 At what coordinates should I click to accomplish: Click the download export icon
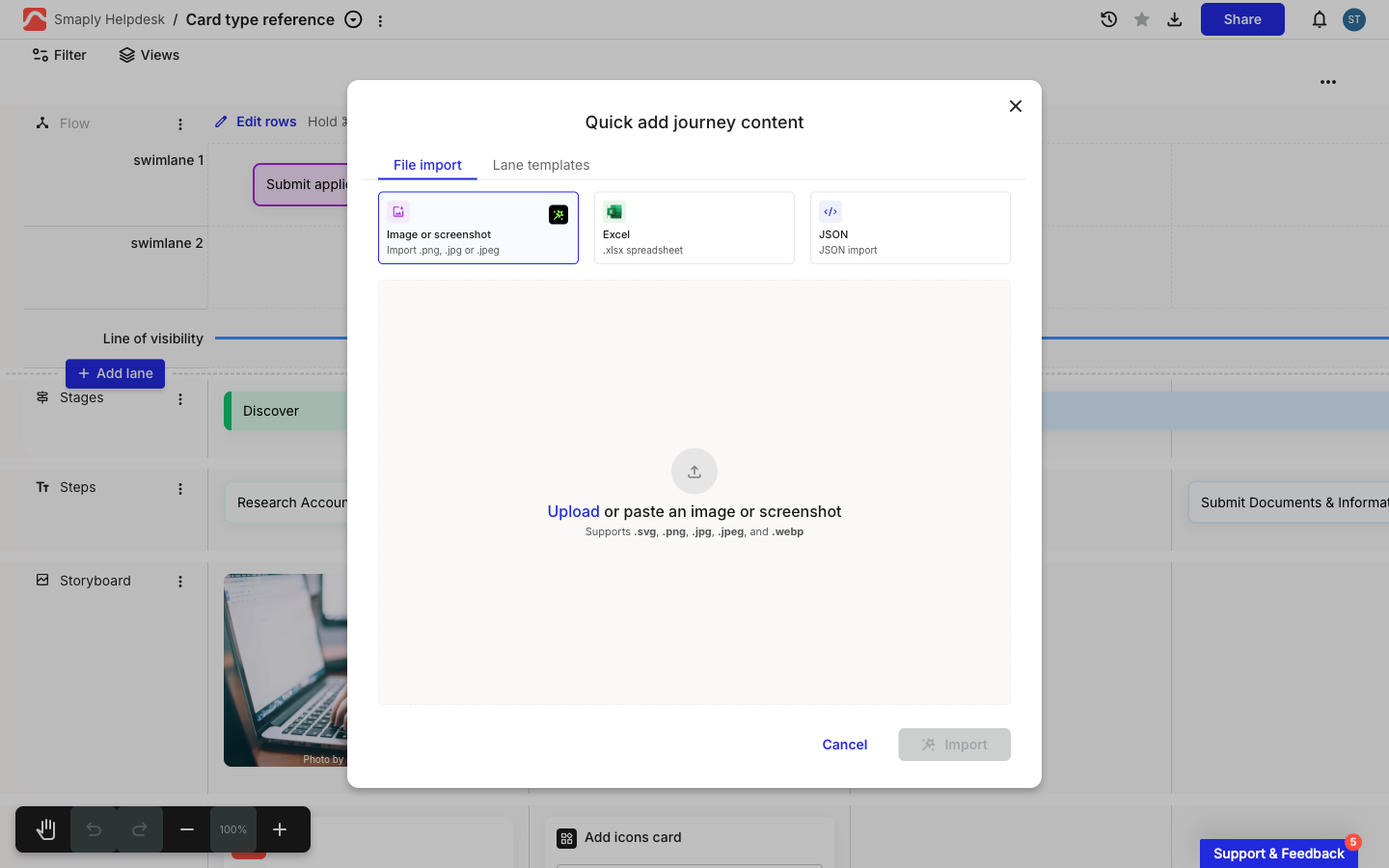[1175, 19]
